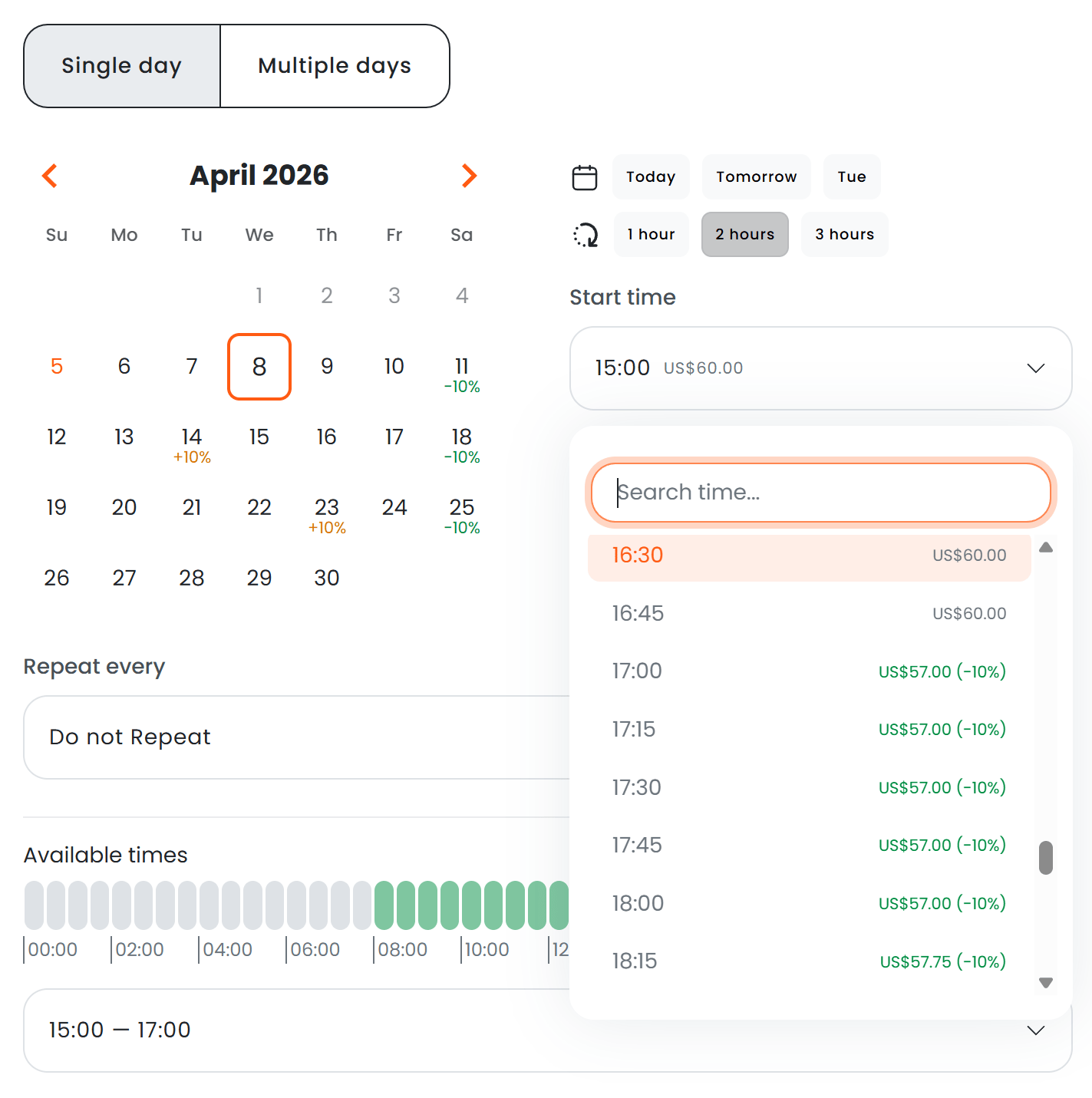The width and height of the screenshot is (1092, 1098).
Task: Click the 10:00 available time slot
Action: 471,905
